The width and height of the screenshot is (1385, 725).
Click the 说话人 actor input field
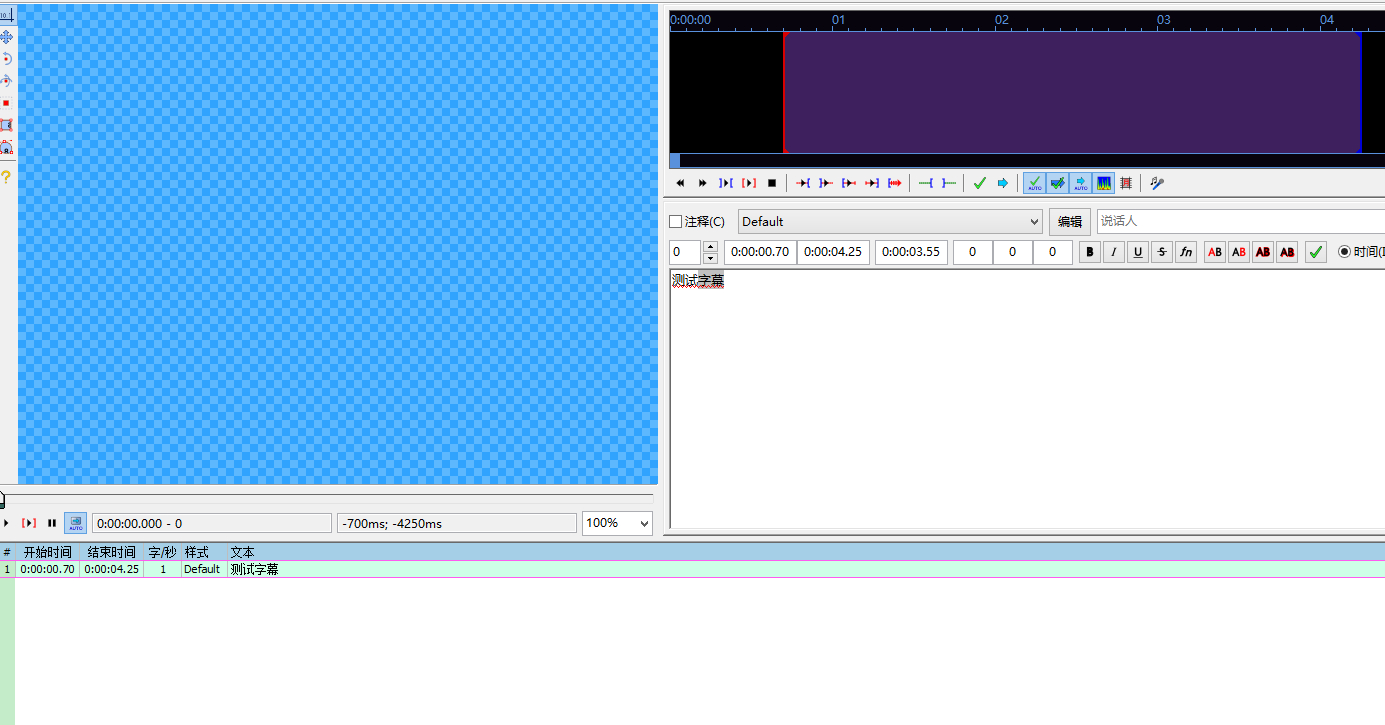coord(1240,221)
